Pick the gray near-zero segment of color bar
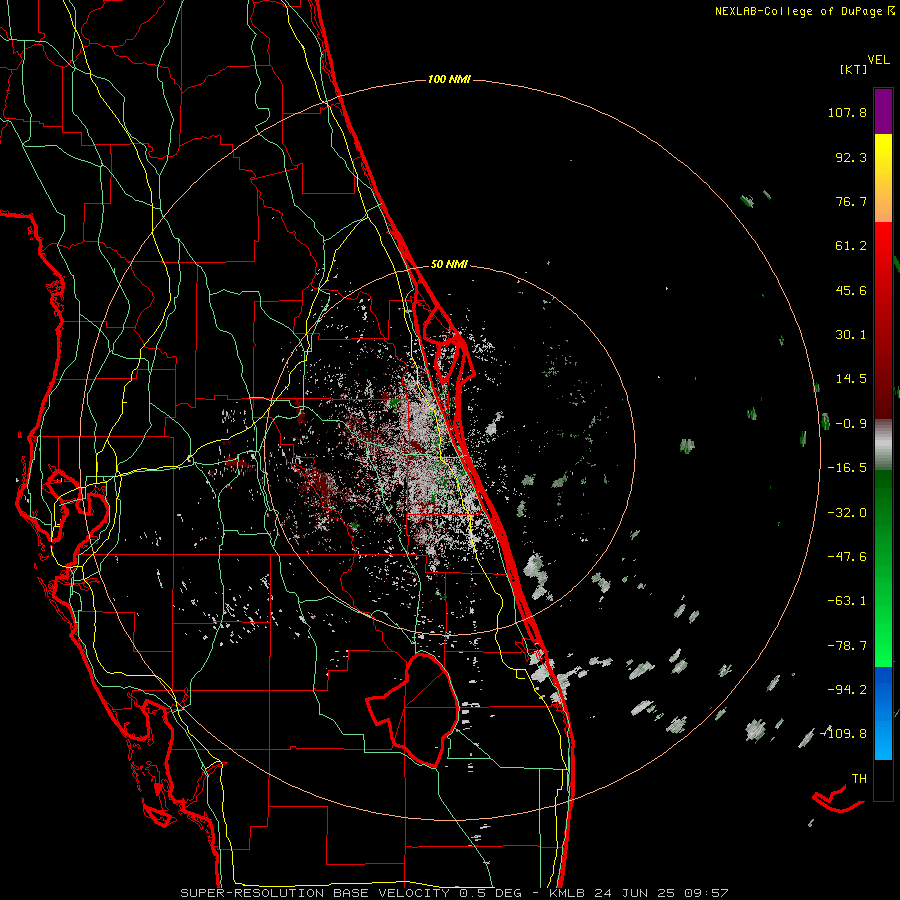 pos(883,445)
